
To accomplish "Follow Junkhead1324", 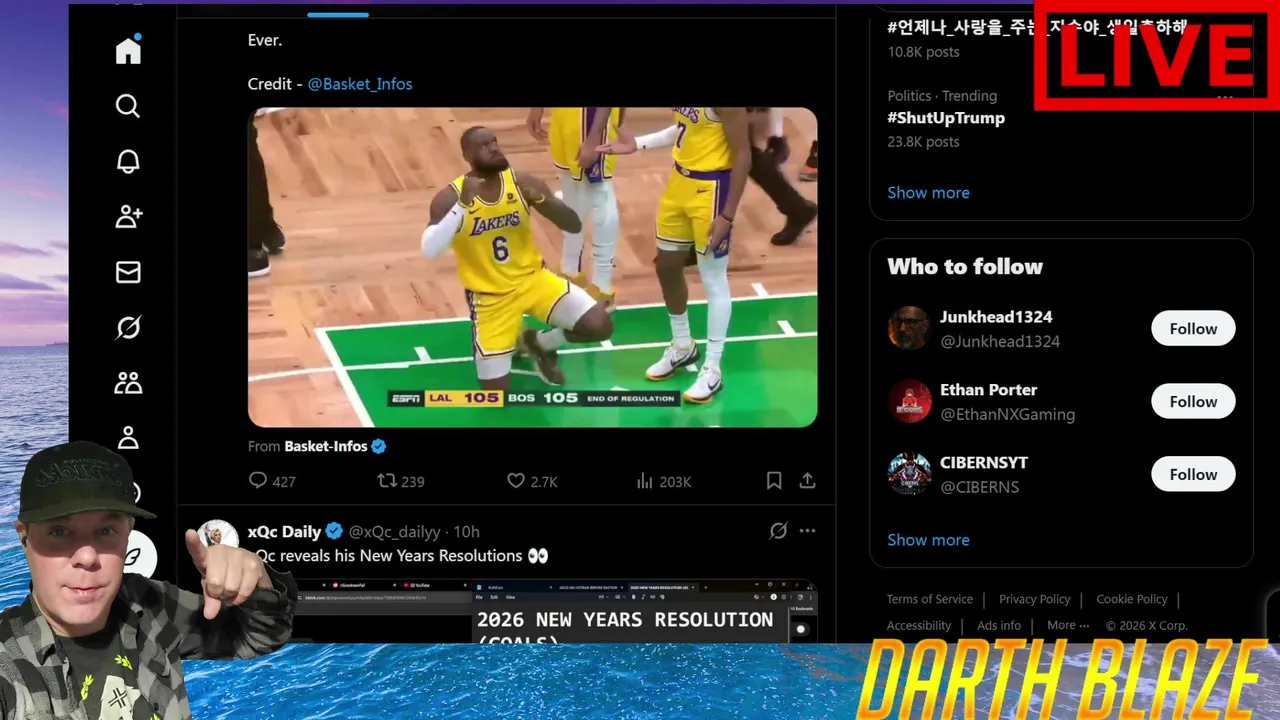I will [x=1193, y=328].
